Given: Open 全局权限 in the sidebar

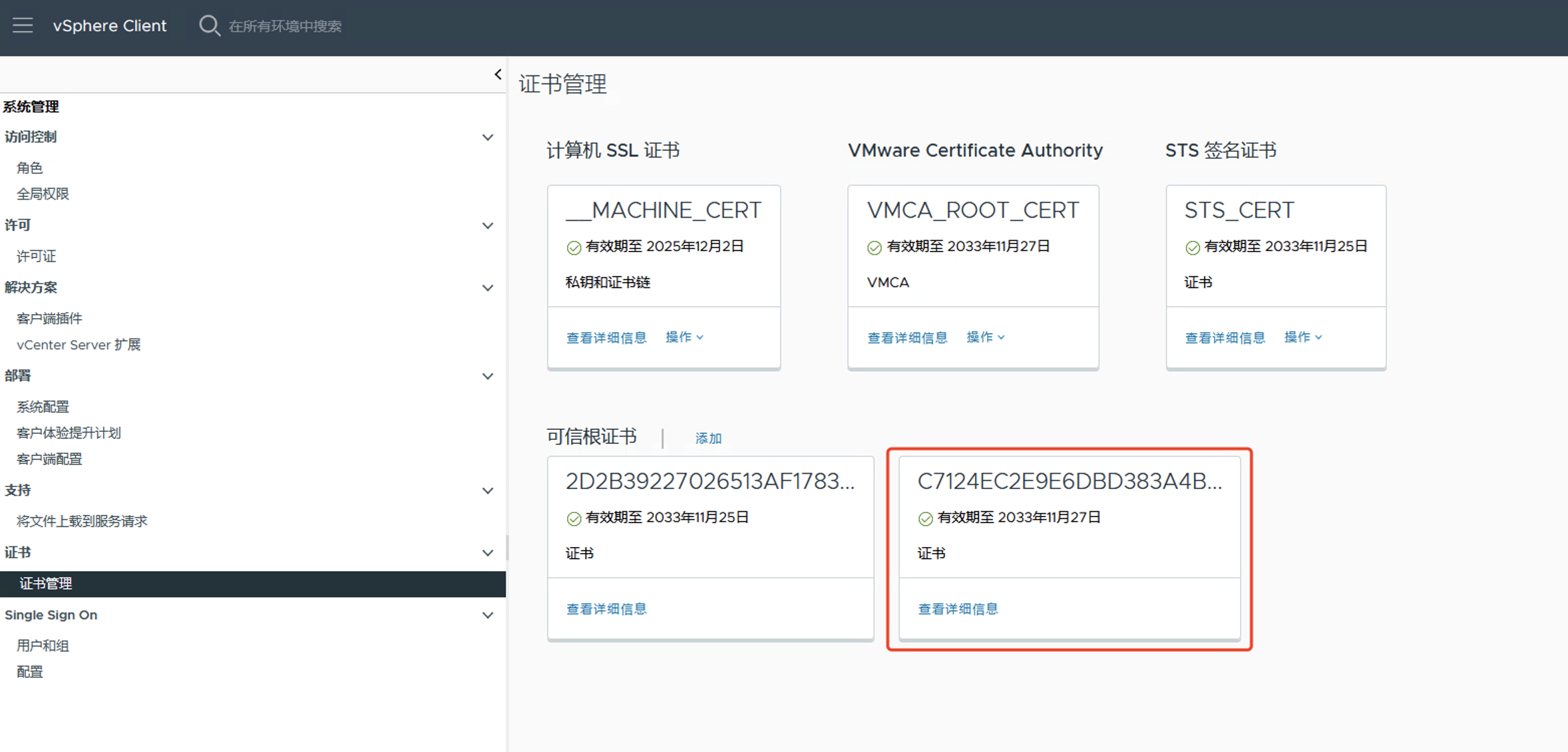Looking at the screenshot, I should 43,194.
